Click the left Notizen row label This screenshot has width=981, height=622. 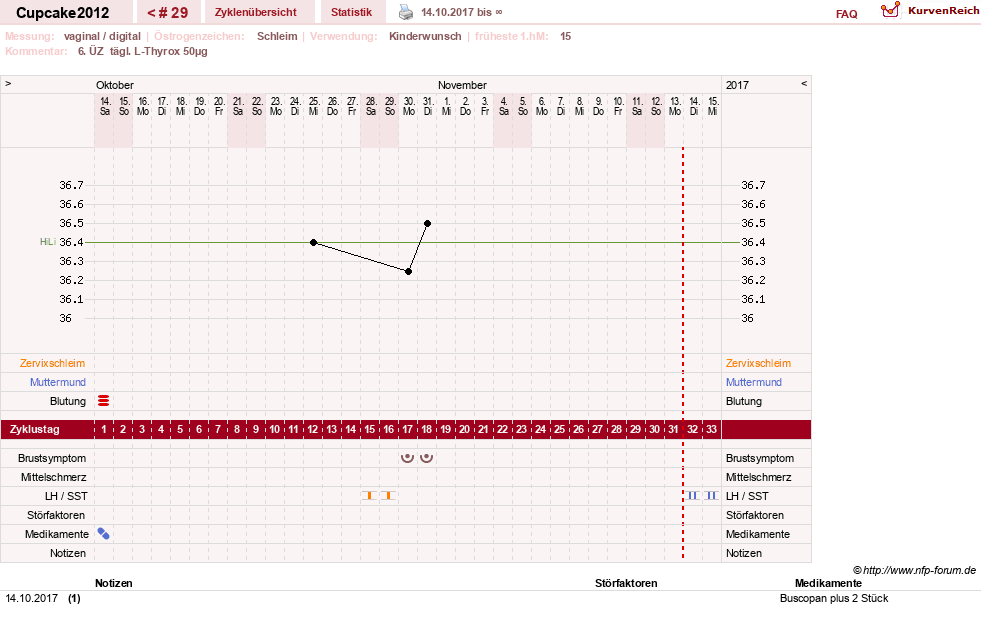coord(68,553)
